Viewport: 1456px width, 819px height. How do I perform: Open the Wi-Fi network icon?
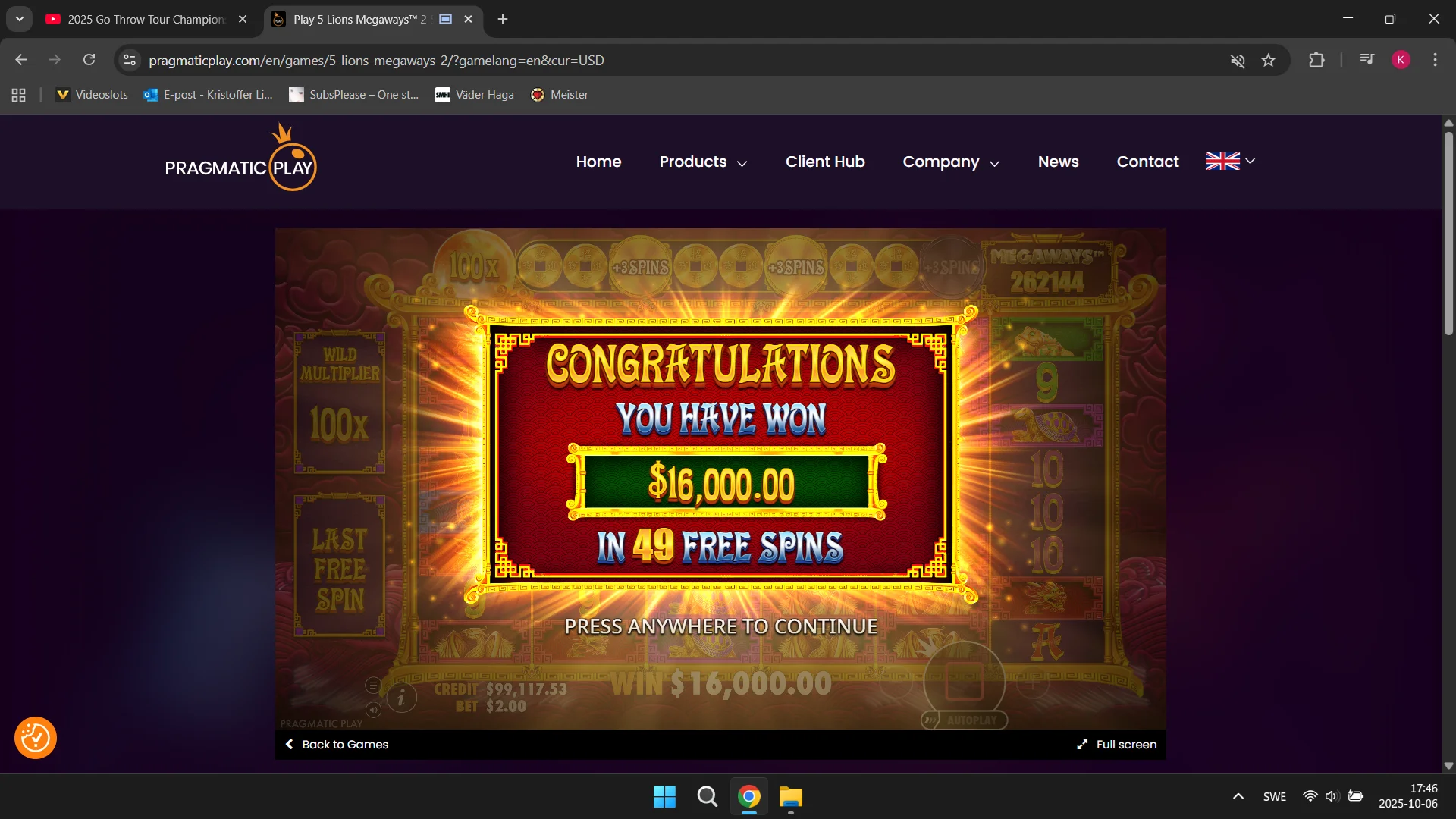point(1310,796)
